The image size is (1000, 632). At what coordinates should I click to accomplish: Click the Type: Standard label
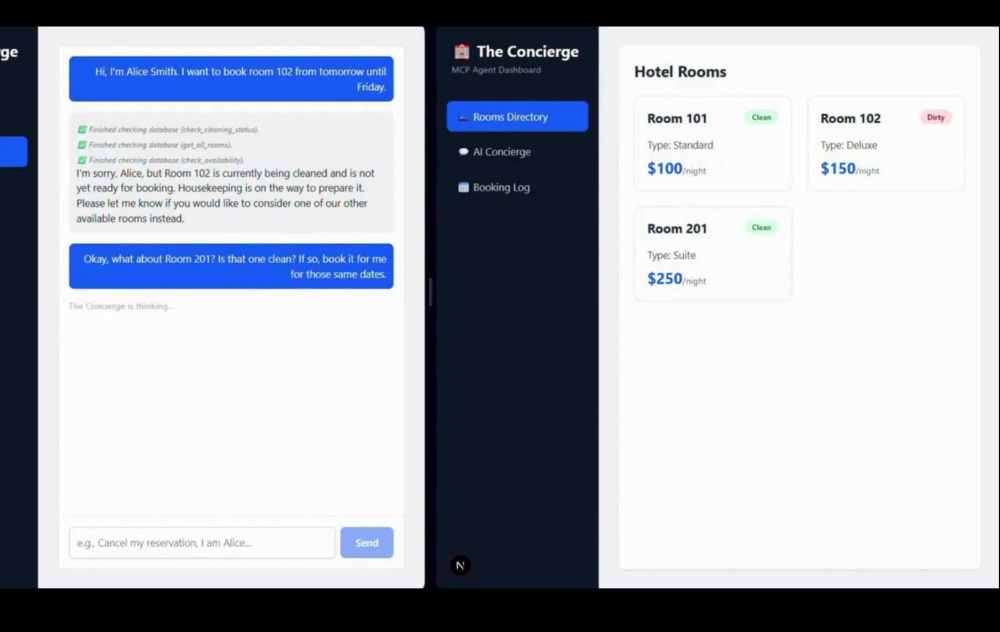point(680,145)
